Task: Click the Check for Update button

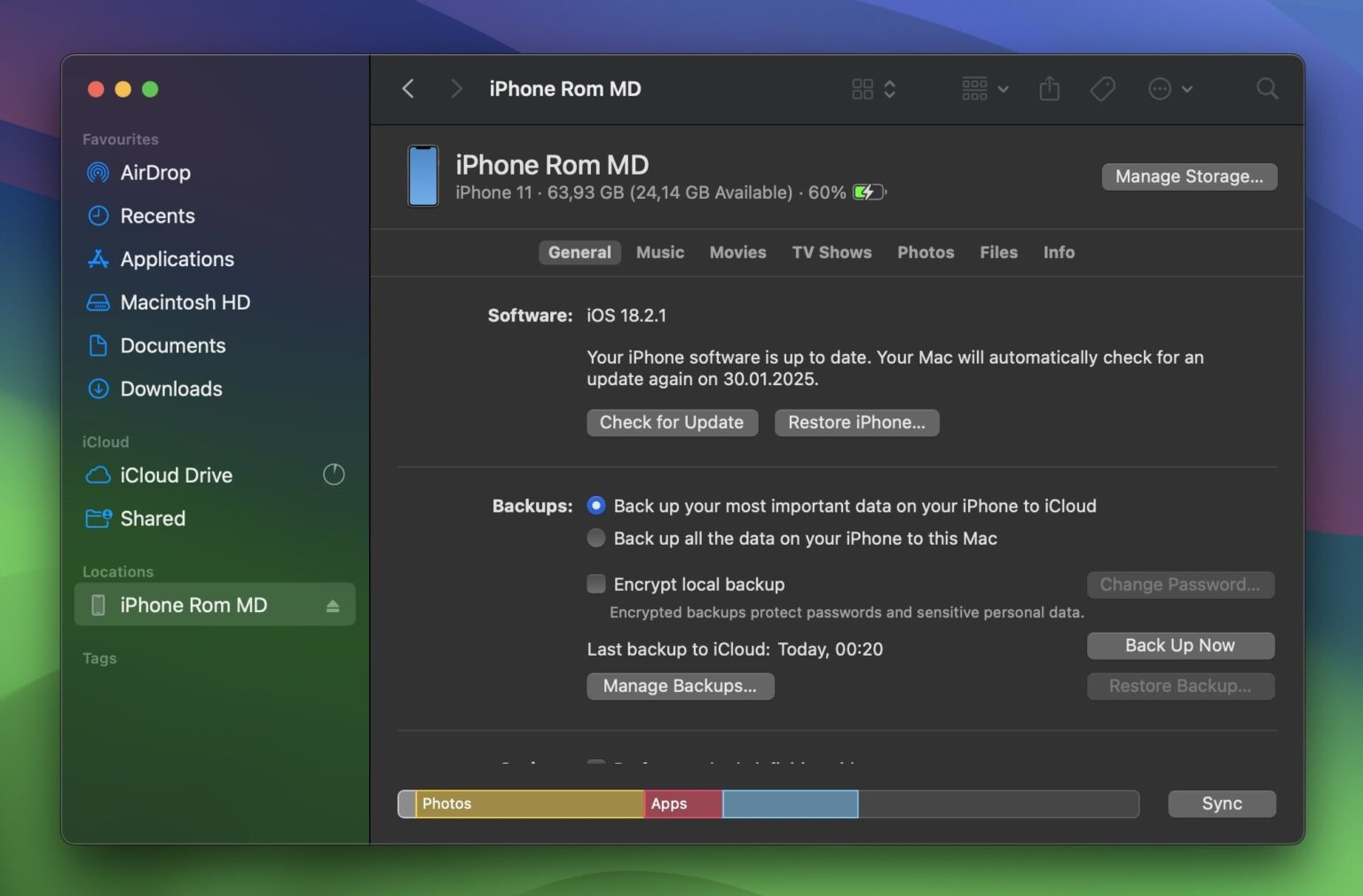Action: [672, 422]
